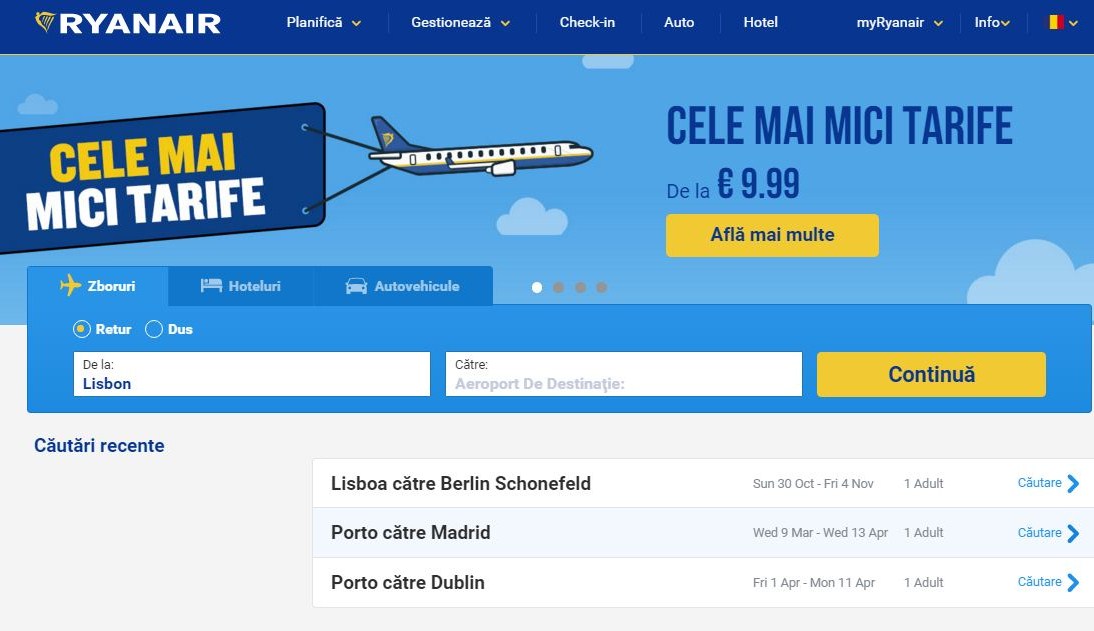
Task: Expand the Info navigation dropdown
Action: pyautogui.click(x=991, y=21)
